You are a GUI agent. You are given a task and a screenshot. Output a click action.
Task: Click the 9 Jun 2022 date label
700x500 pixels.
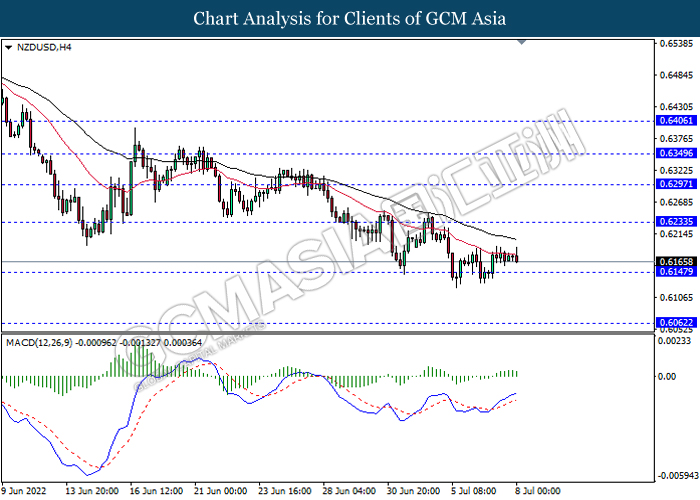pyautogui.click(x=24, y=491)
